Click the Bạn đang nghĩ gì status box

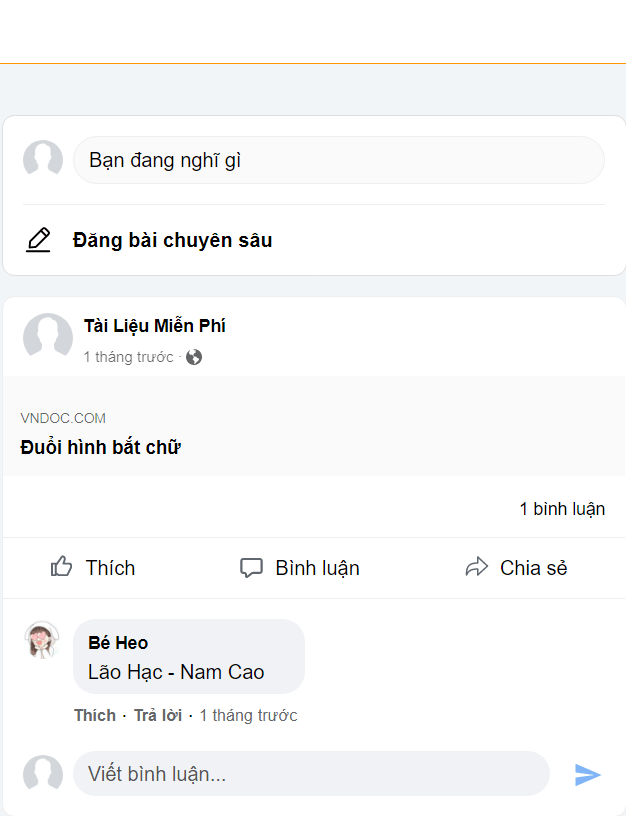coord(339,159)
